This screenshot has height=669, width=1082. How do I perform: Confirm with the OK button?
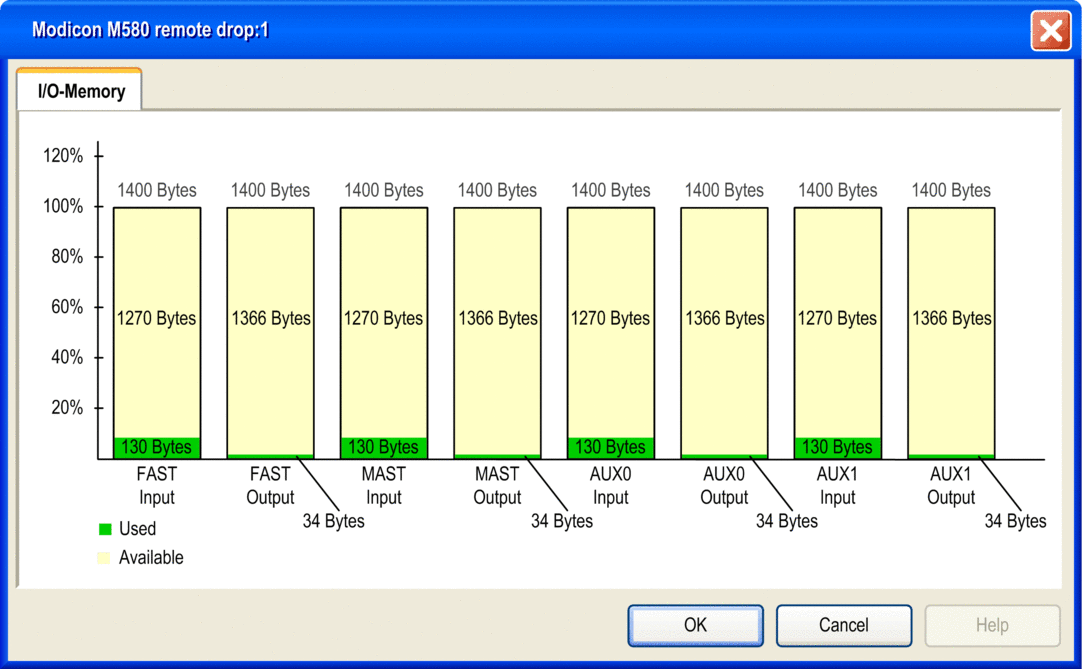pos(696,626)
